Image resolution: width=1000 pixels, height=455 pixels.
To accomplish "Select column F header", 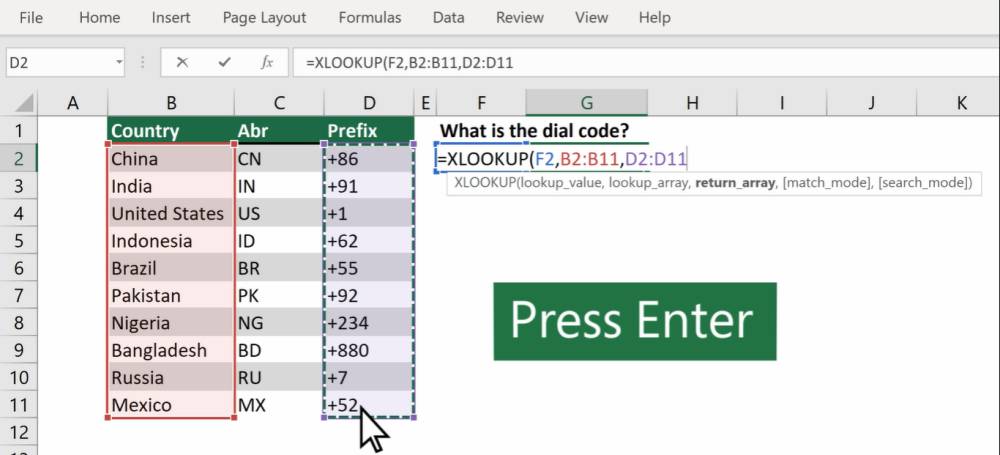I will pos(481,102).
